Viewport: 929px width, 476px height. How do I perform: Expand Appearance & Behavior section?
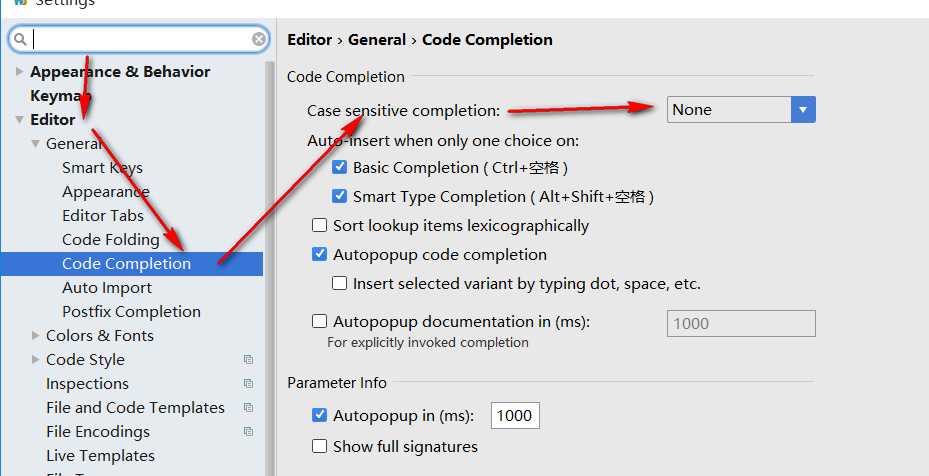click(20, 71)
